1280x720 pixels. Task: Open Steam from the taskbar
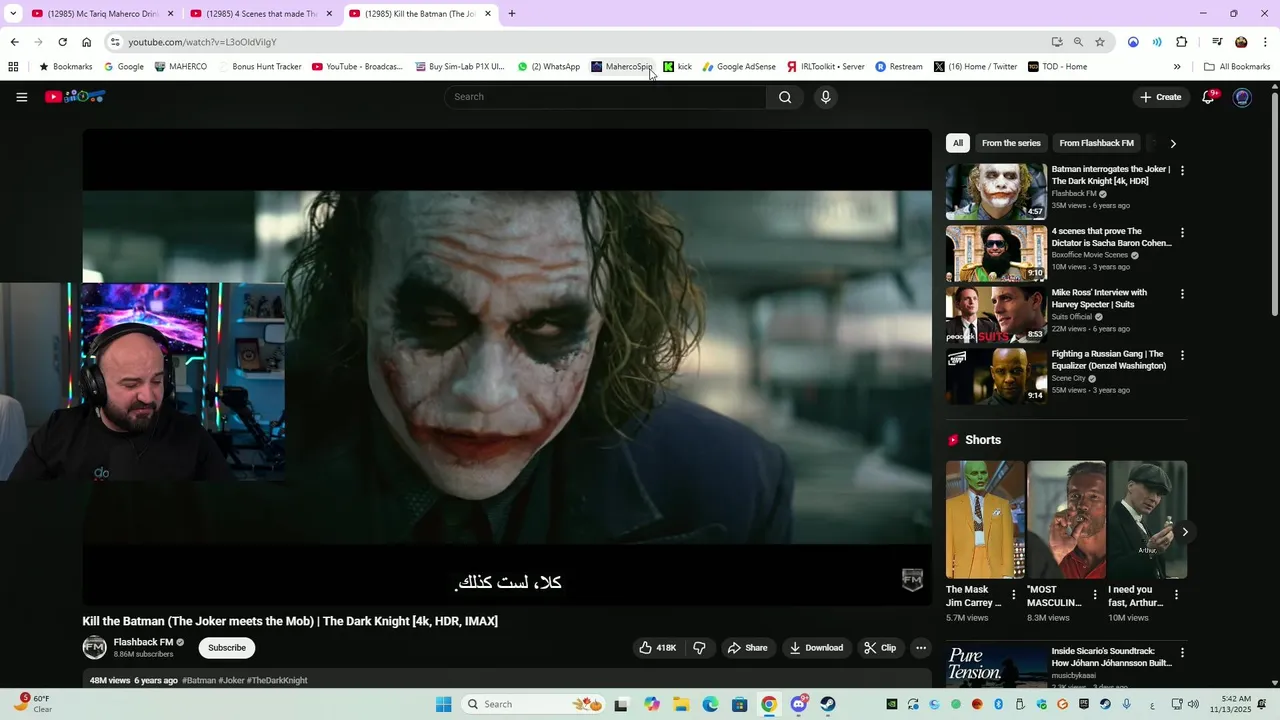pos(828,704)
